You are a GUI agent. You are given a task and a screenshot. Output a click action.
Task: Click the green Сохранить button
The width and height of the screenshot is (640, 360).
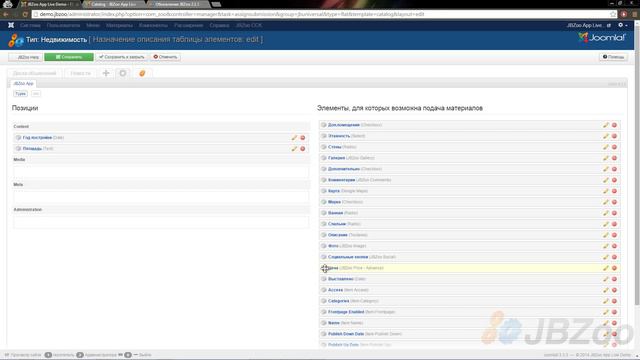[x=69, y=57]
